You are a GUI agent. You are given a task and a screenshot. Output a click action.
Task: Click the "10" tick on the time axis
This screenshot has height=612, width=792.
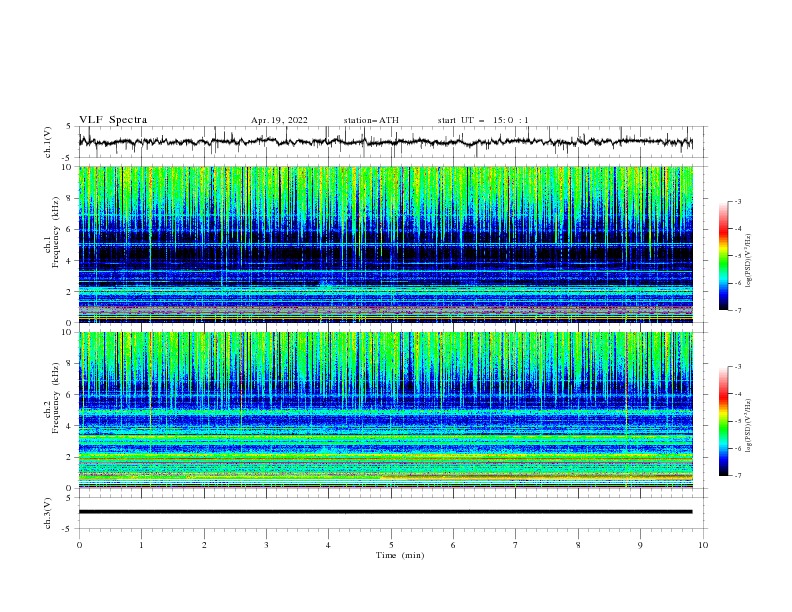pyautogui.click(x=703, y=545)
